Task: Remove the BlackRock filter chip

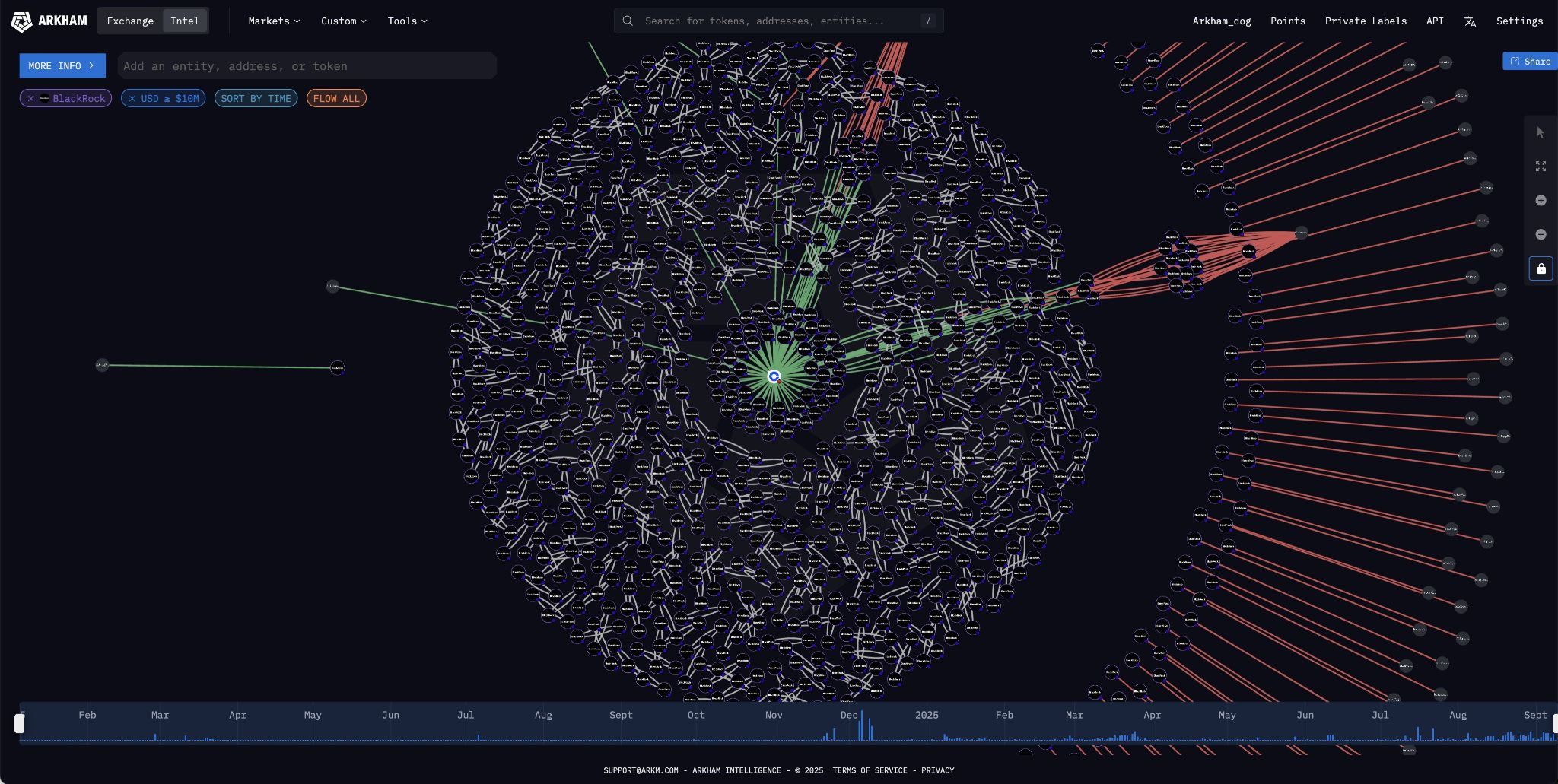Action: [30, 98]
